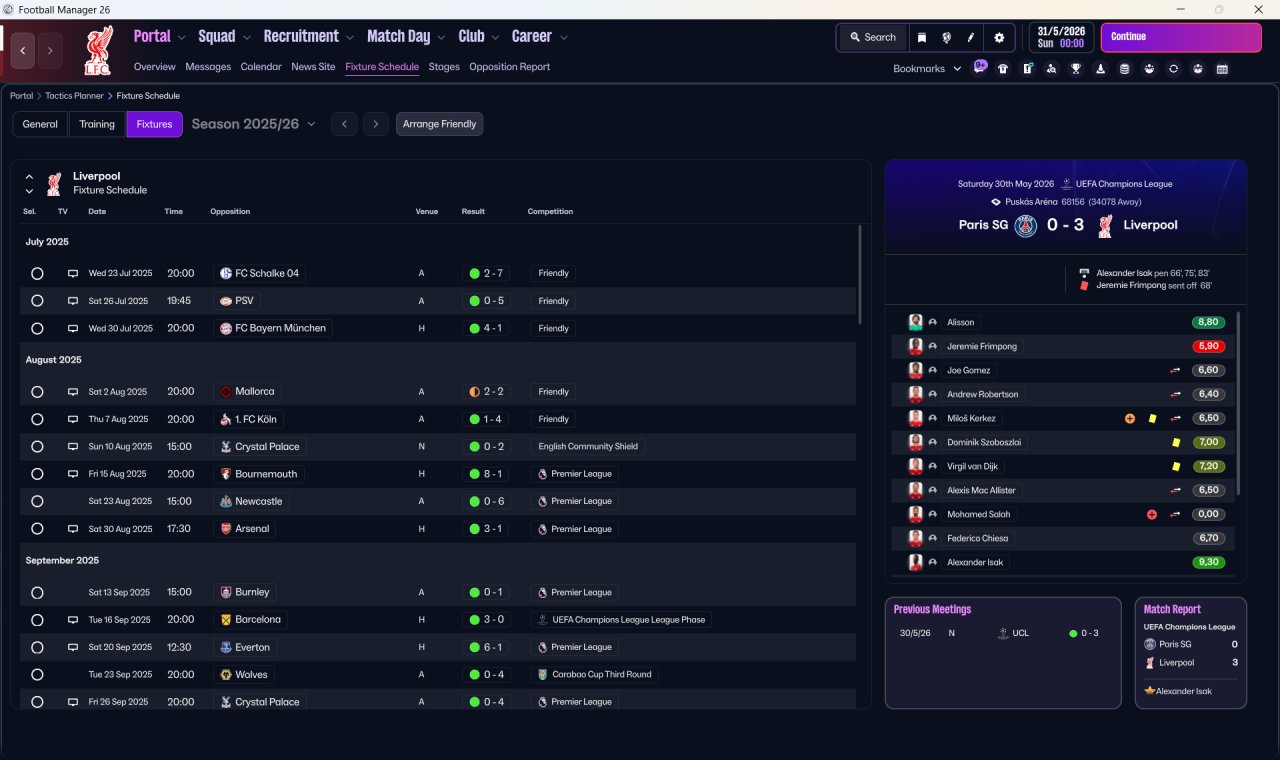Open the coin stack bookmark icon
This screenshot has height=760, width=1280.
[x=1125, y=69]
